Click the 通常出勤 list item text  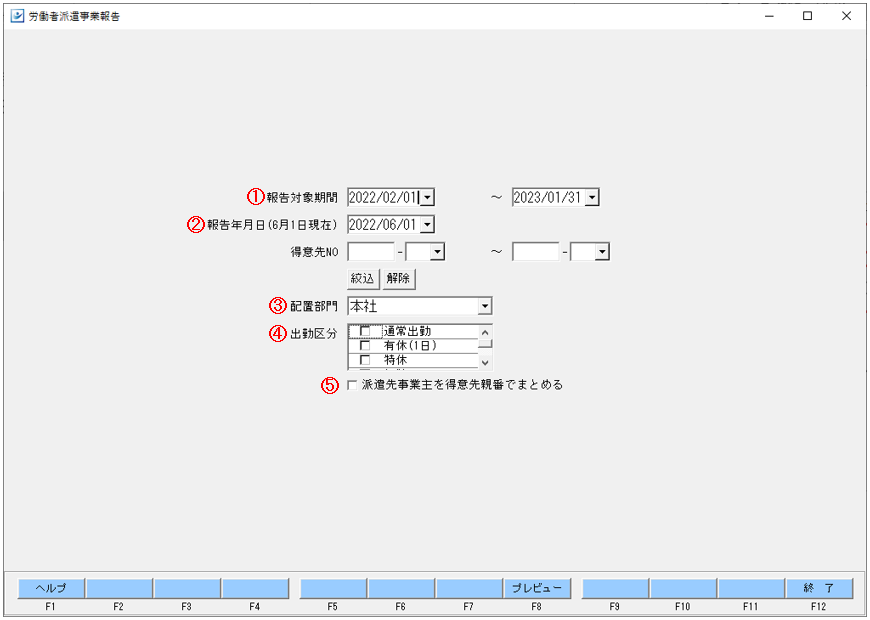point(407,331)
